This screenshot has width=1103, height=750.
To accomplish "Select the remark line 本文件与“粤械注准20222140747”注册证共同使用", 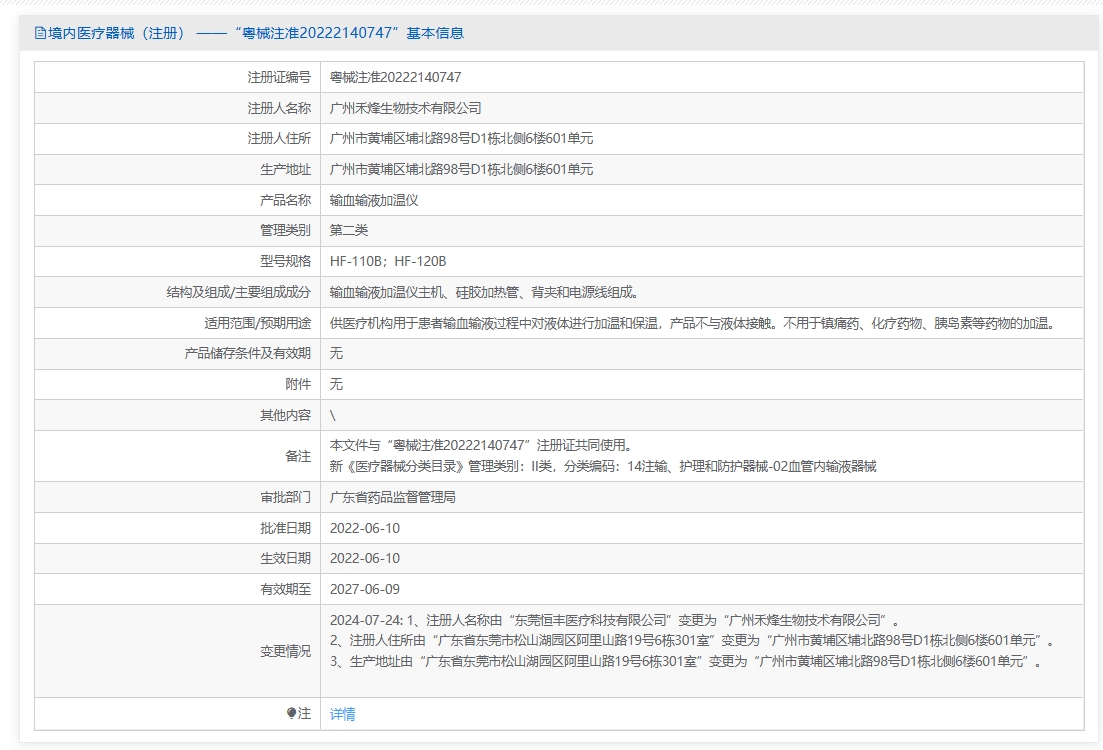I will pos(481,445).
